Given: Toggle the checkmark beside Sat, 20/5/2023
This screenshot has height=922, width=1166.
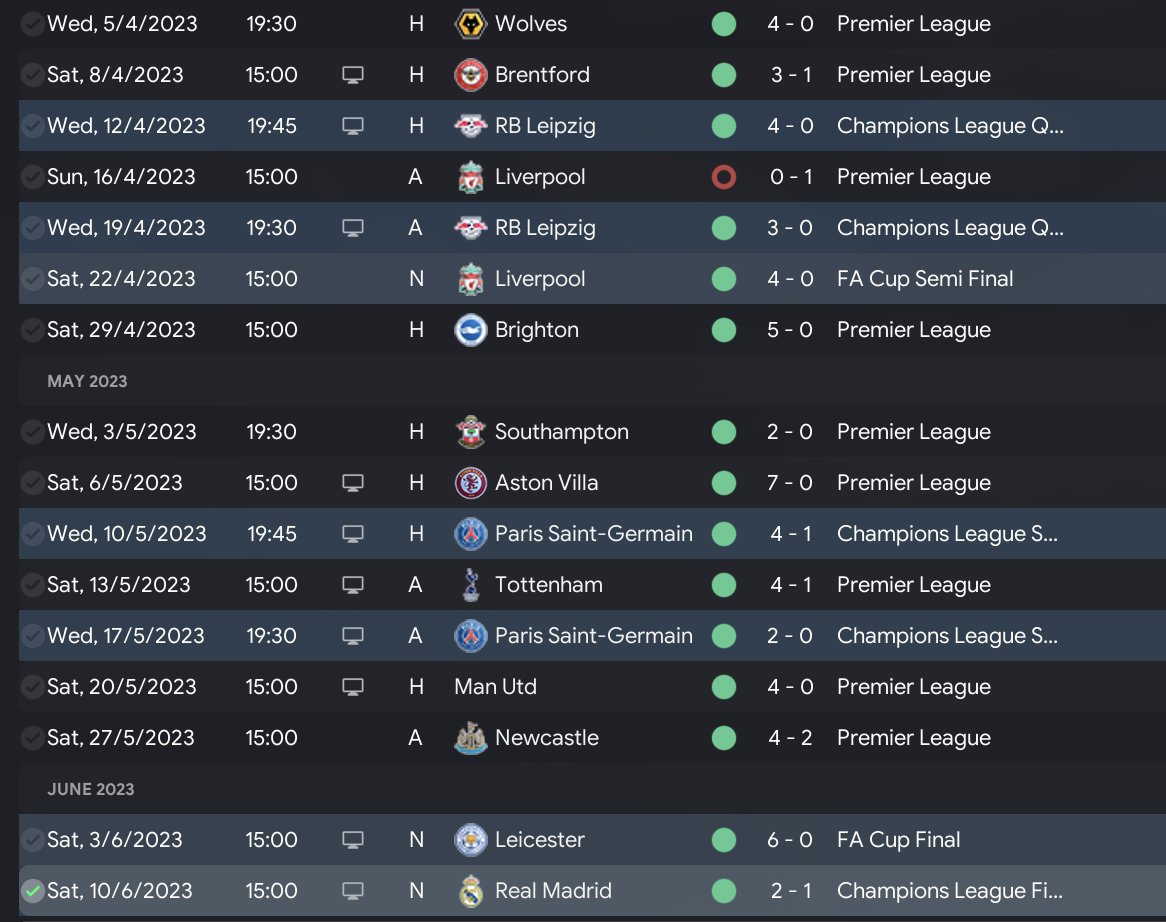Looking at the screenshot, I should pyautogui.click(x=33, y=687).
